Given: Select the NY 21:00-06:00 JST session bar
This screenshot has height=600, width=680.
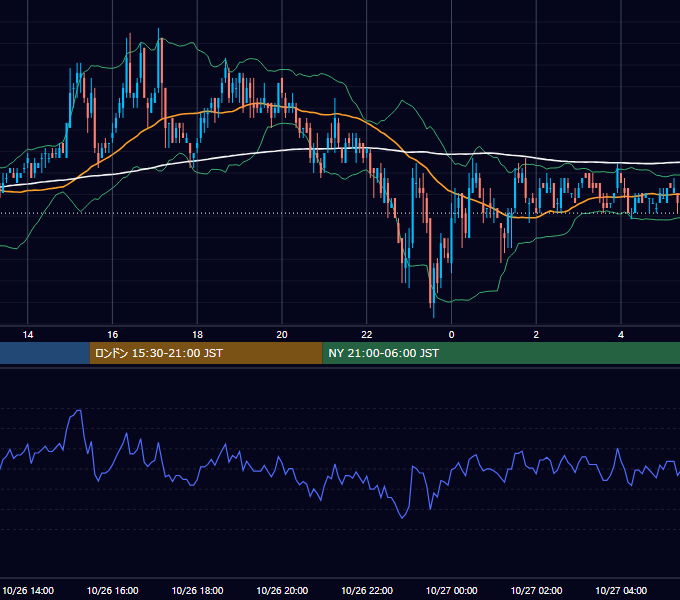Looking at the screenshot, I should (501, 353).
